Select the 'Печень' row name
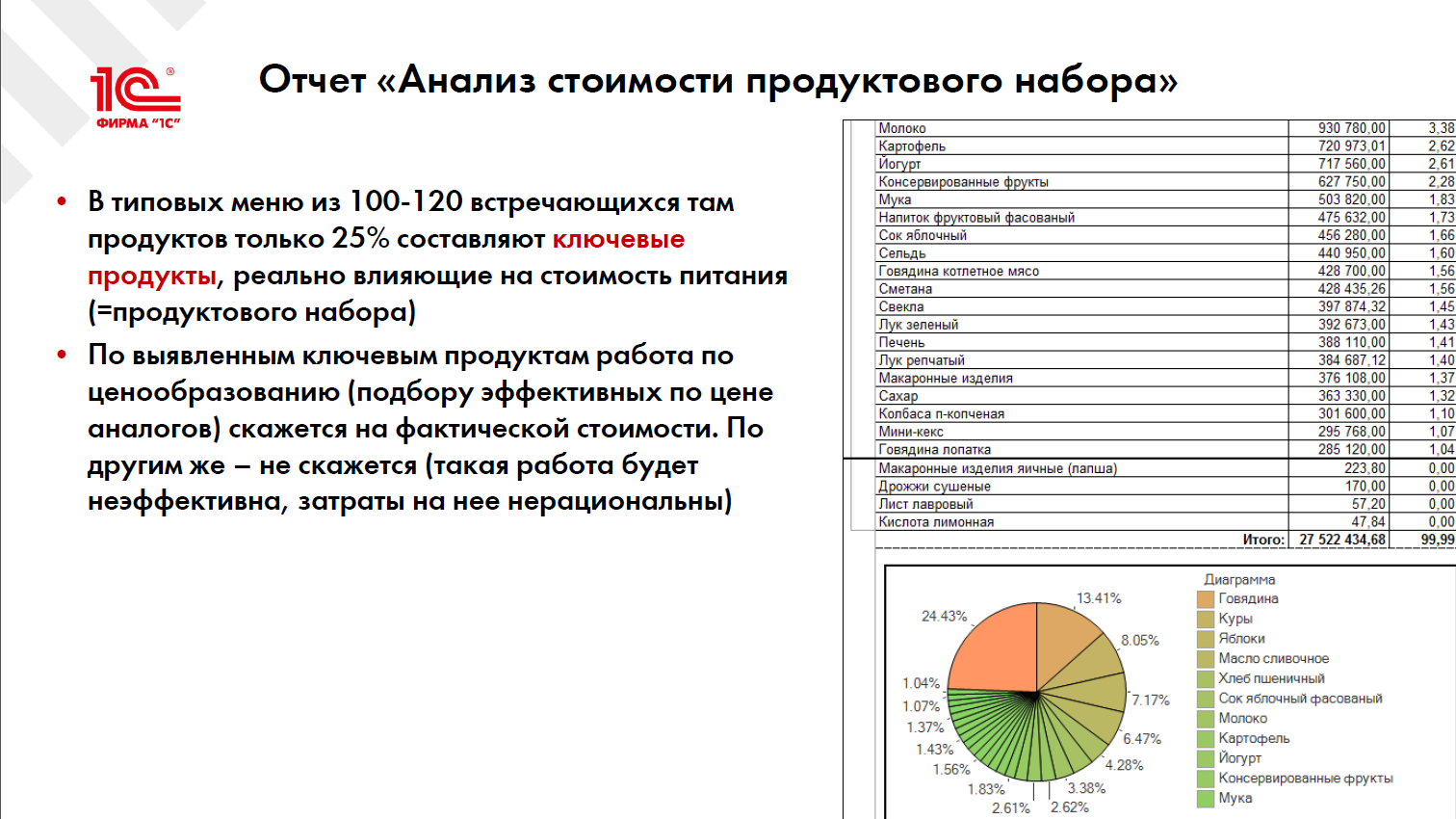Image resolution: width=1456 pixels, height=819 pixels. 901,342
